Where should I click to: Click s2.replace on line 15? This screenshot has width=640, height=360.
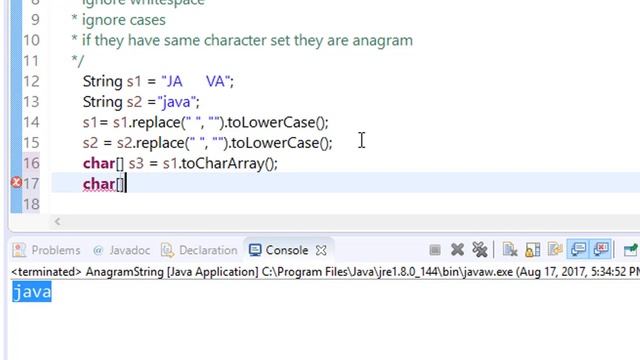click(x=151, y=143)
